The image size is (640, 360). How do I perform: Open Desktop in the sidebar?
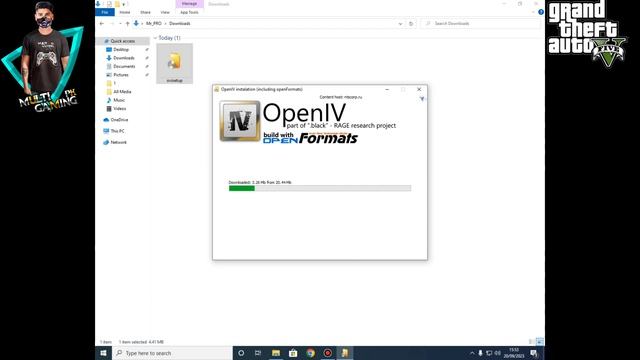(121, 49)
